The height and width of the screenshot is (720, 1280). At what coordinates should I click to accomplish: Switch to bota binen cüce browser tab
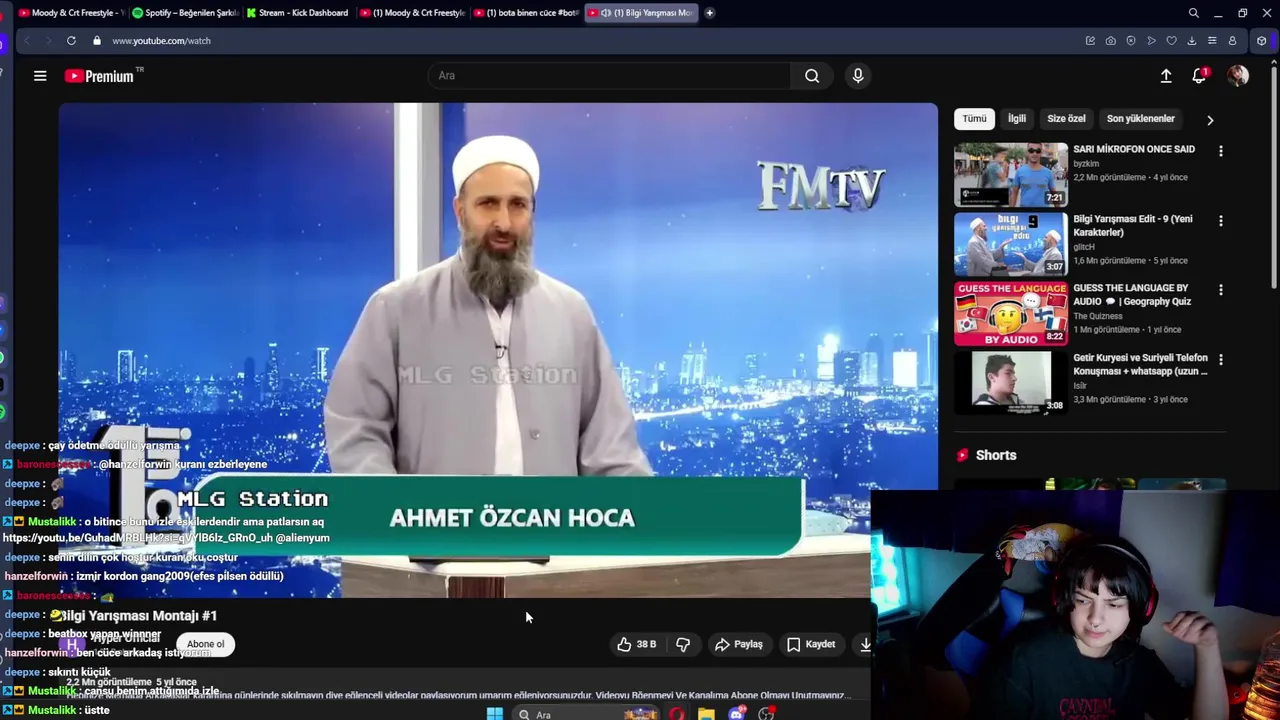tap(526, 13)
